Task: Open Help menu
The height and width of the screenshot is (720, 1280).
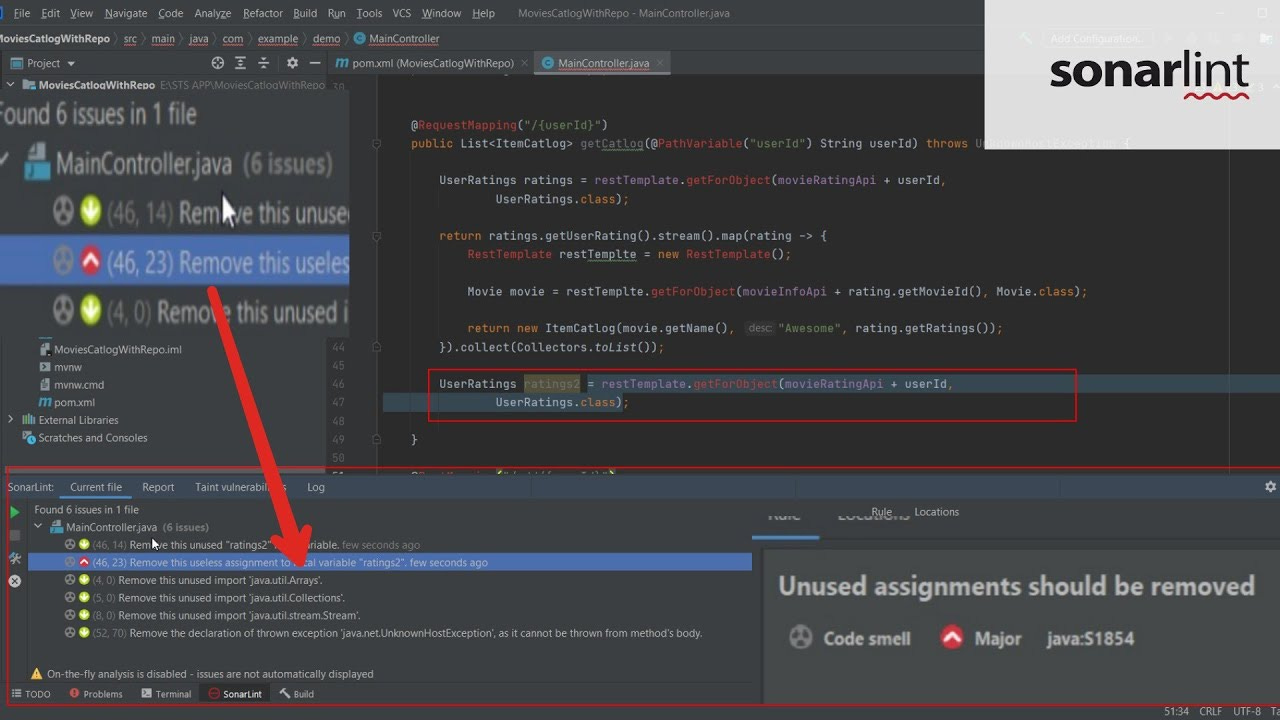Action: (x=483, y=13)
